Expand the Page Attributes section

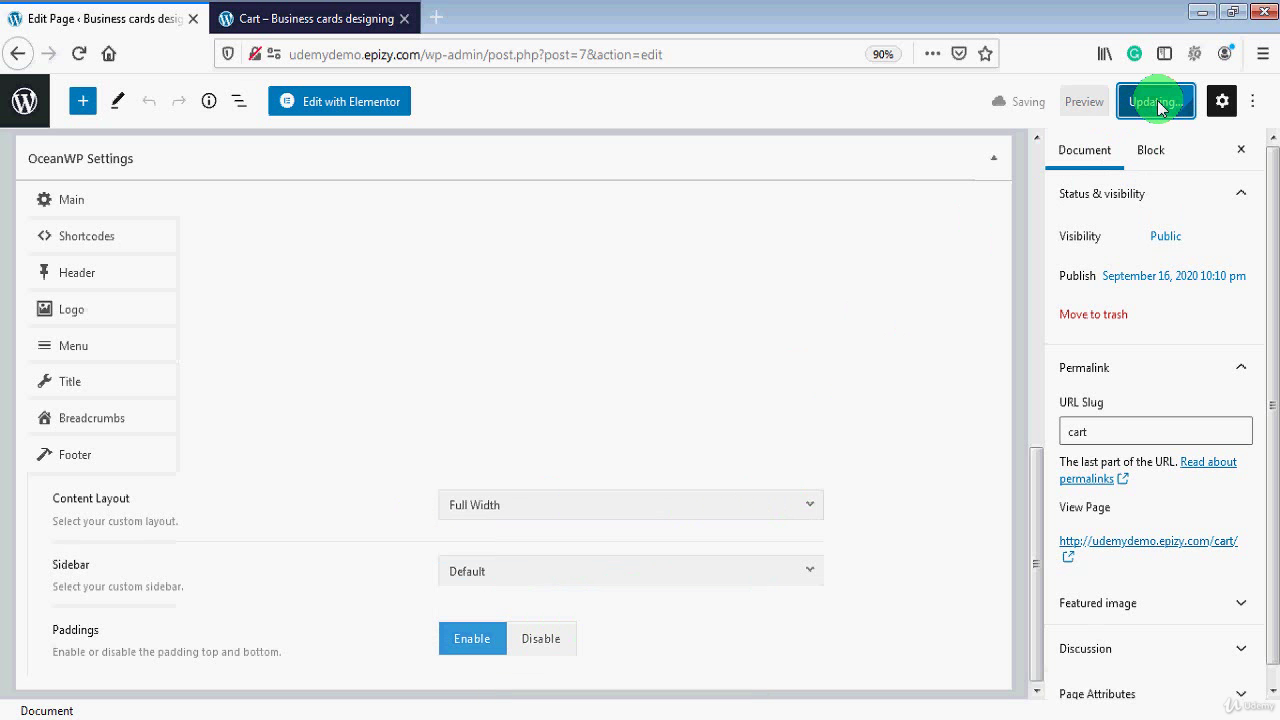click(x=1241, y=693)
